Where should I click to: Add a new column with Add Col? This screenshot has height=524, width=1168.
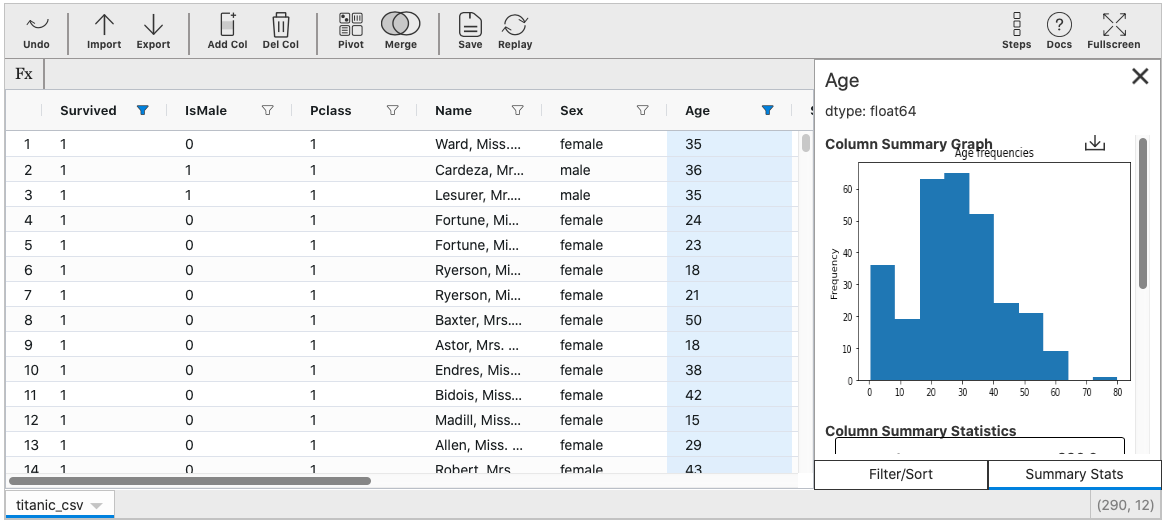(227, 32)
